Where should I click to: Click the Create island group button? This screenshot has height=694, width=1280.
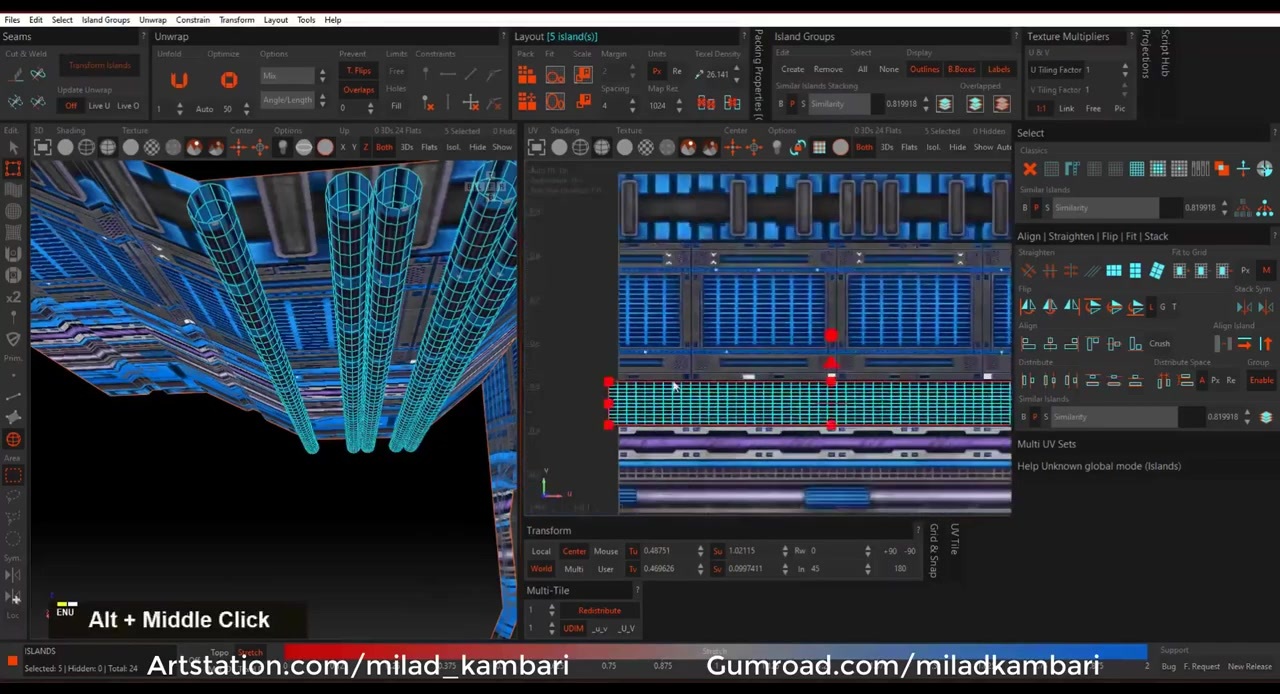[x=793, y=70]
